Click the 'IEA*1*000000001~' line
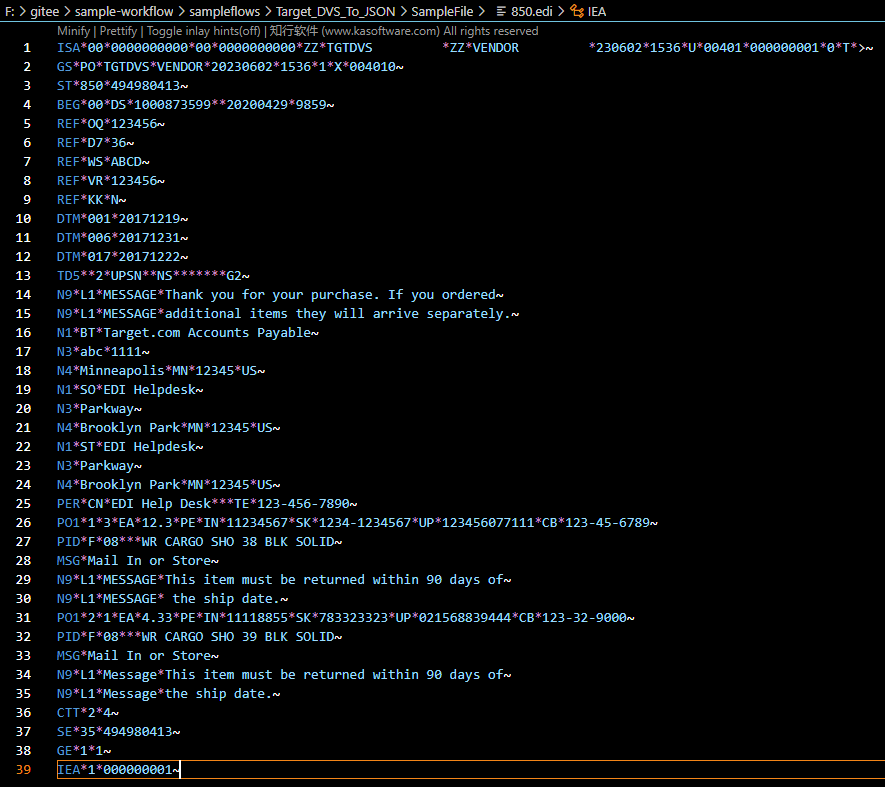This screenshot has width=885, height=787. coord(119,769)
